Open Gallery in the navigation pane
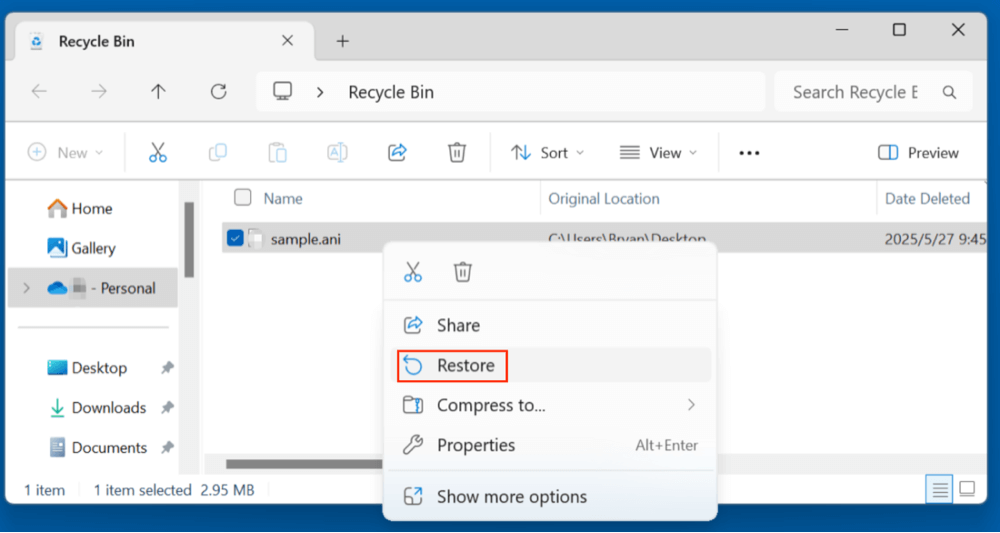 pos(82,248)
